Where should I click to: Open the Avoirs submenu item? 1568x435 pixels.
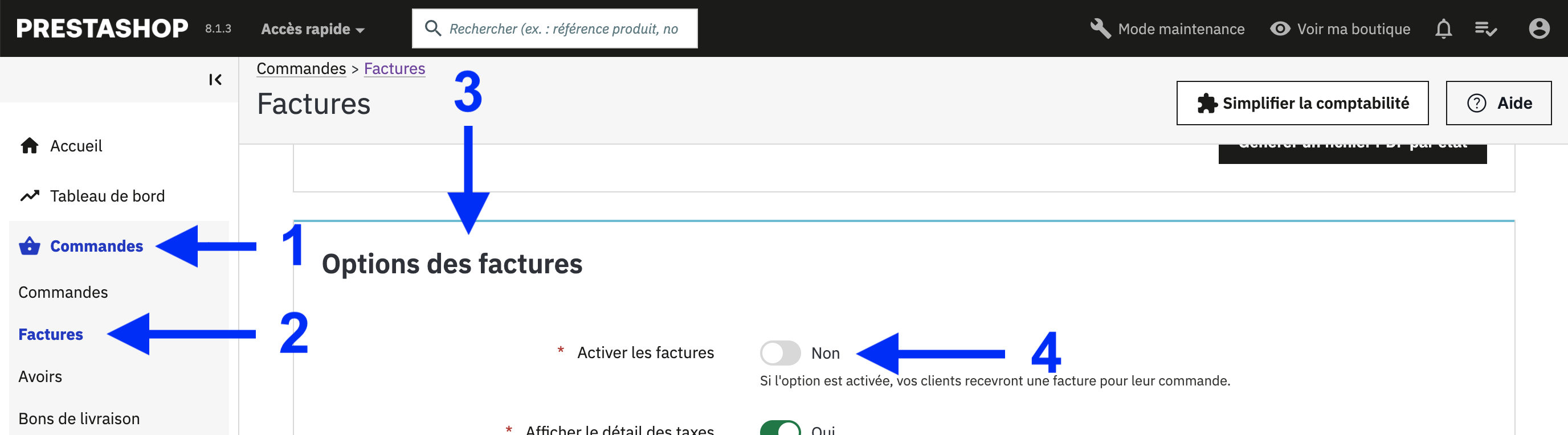[x=40, y=376]
